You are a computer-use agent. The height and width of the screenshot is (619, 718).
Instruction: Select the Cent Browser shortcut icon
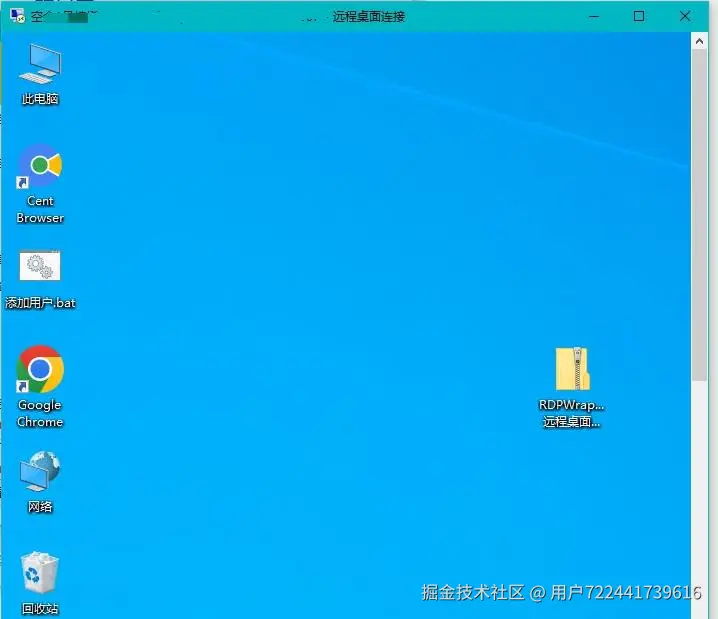click(x=40, y=166)
